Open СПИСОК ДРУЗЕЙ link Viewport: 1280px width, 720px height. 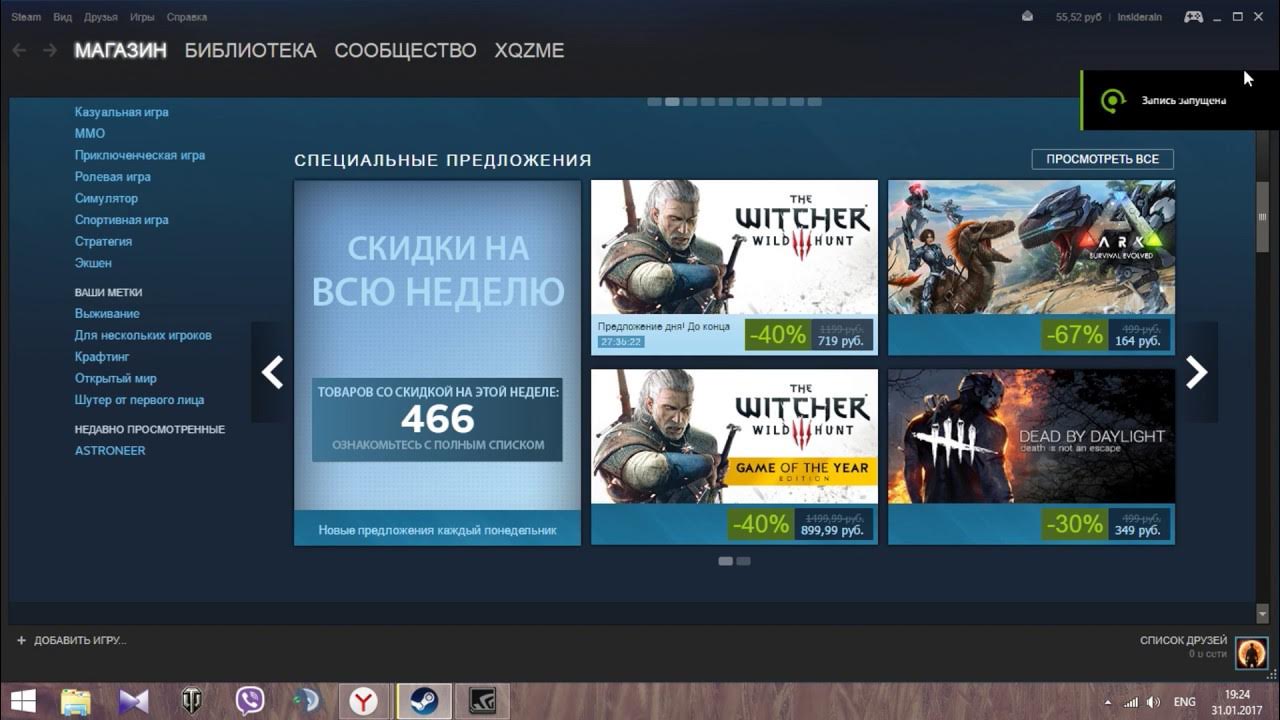(x=1183, y=640)
